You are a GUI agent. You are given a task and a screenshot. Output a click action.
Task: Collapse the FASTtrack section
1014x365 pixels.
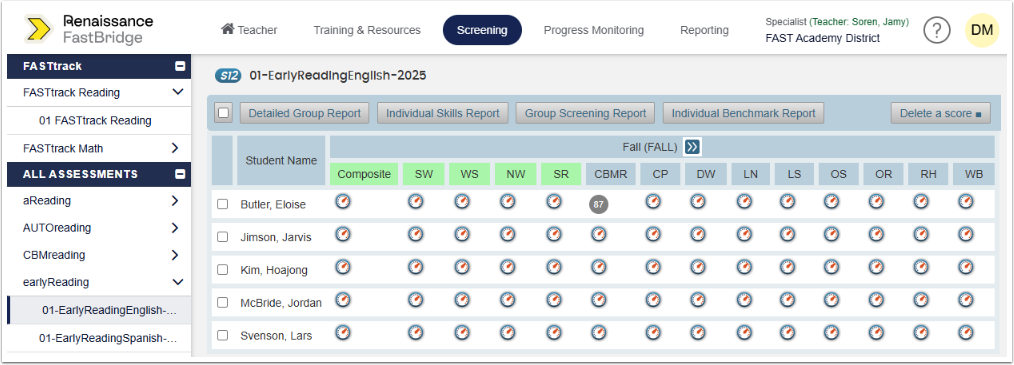[180, 66]
